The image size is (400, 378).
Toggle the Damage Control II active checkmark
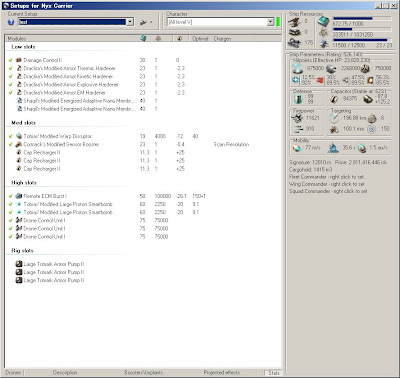[11, 60]
